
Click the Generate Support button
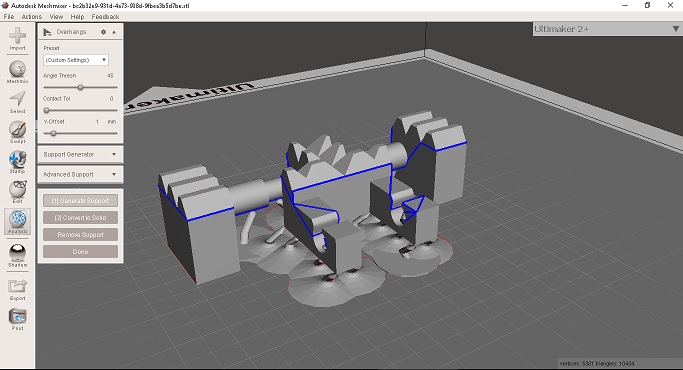80,200
